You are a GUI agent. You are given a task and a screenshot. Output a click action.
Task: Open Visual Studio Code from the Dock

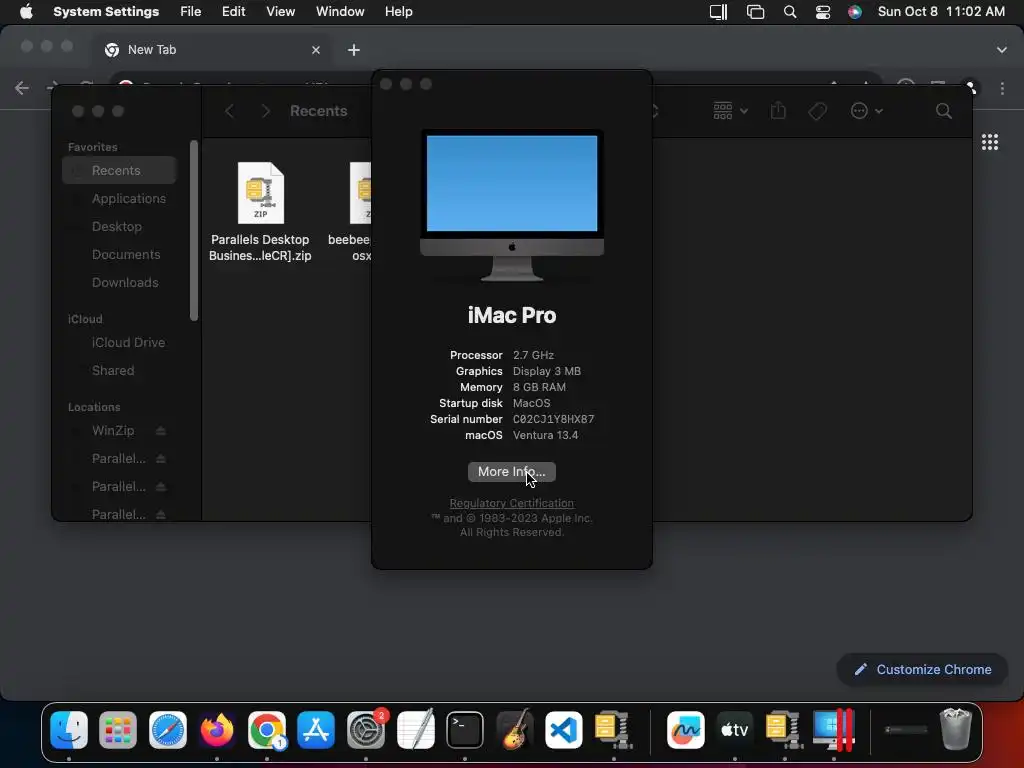[564, 729]
